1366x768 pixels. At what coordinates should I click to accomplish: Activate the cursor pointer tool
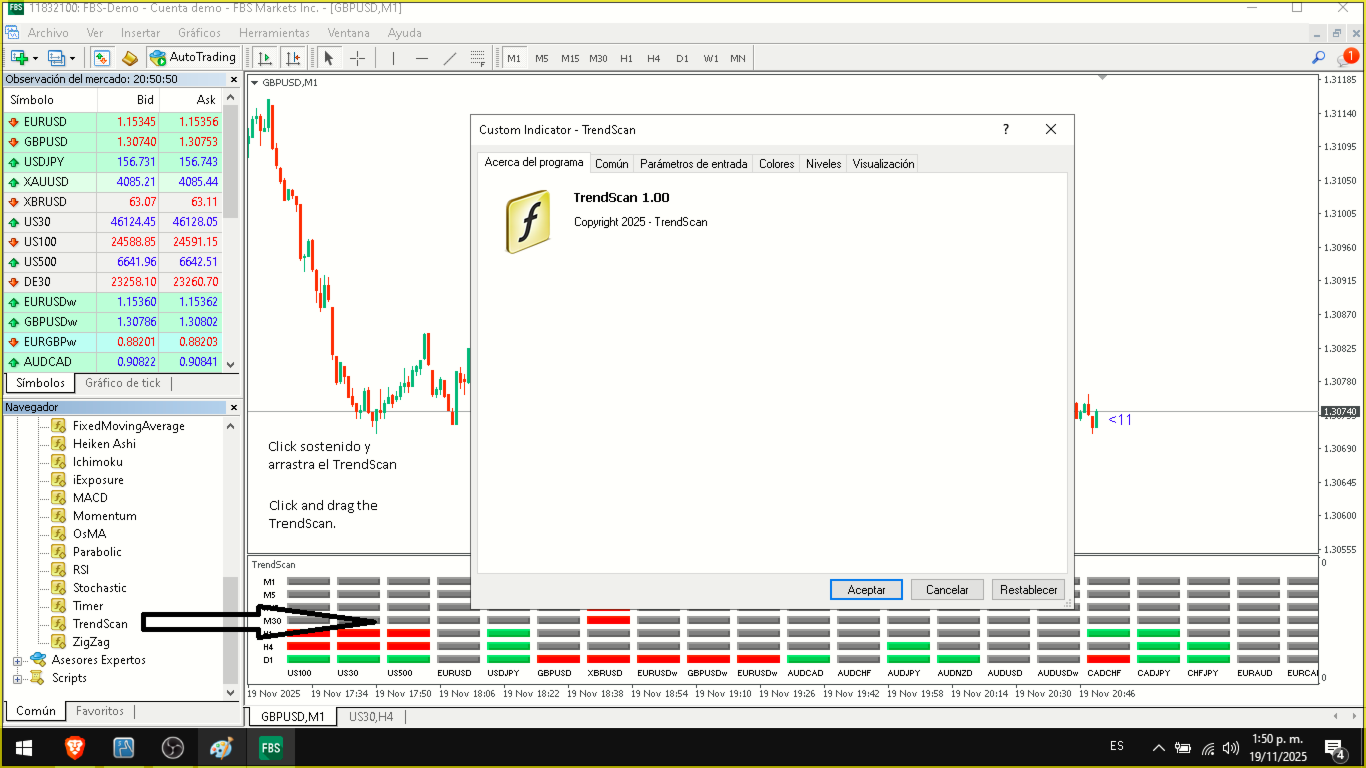[x=327, y=58]
